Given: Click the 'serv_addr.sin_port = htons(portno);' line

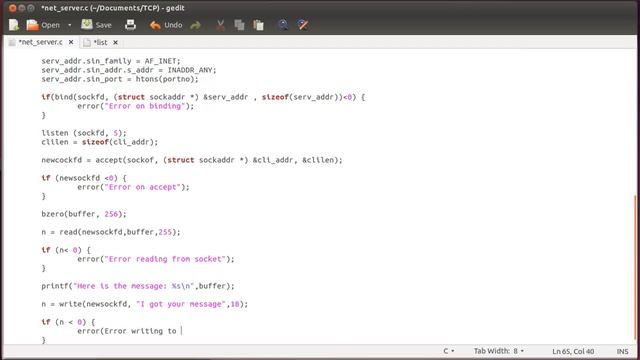Looking at the screenshot, I should [x=120, y=79].
